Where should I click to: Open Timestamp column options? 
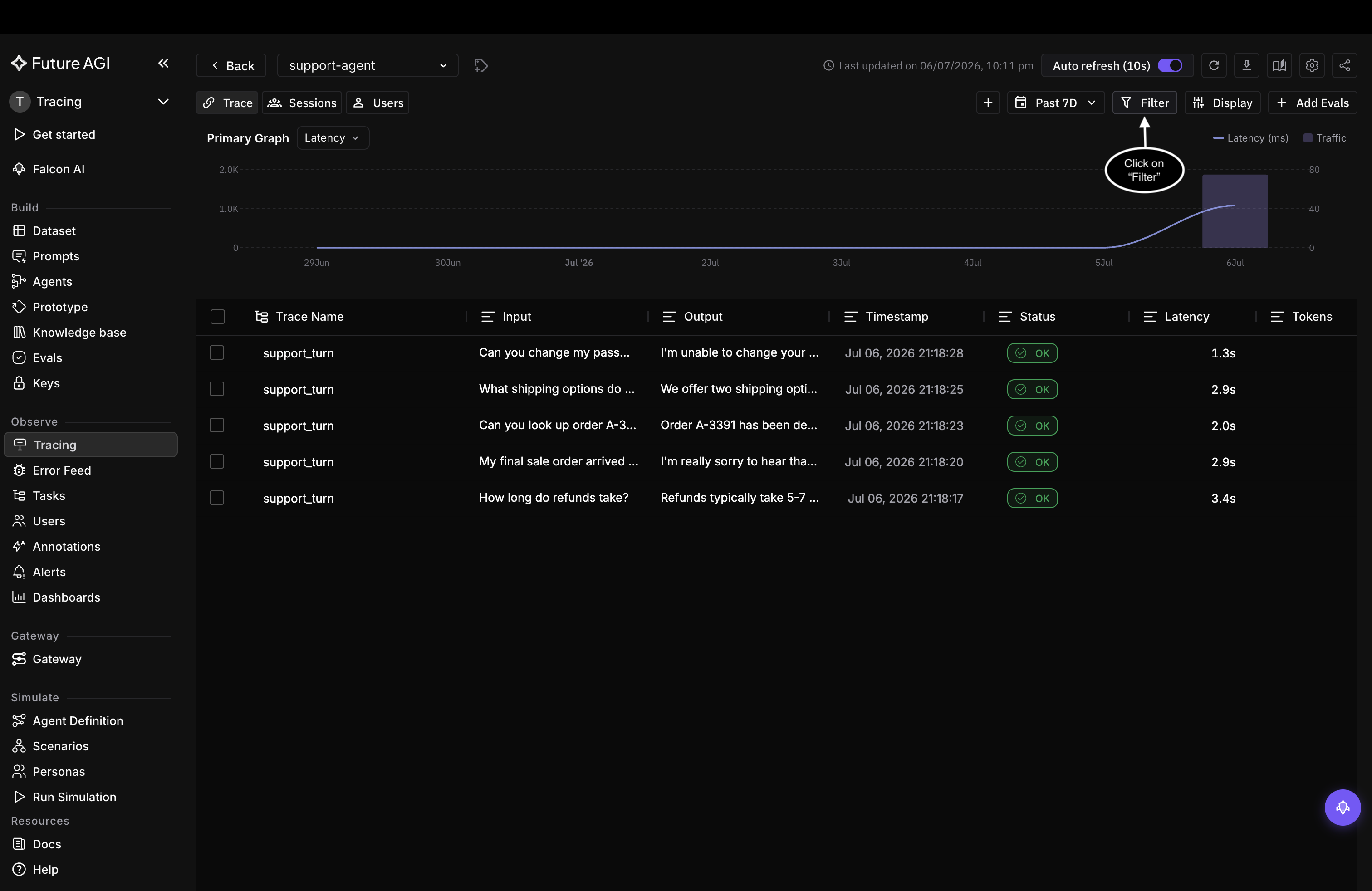(850, 316)
